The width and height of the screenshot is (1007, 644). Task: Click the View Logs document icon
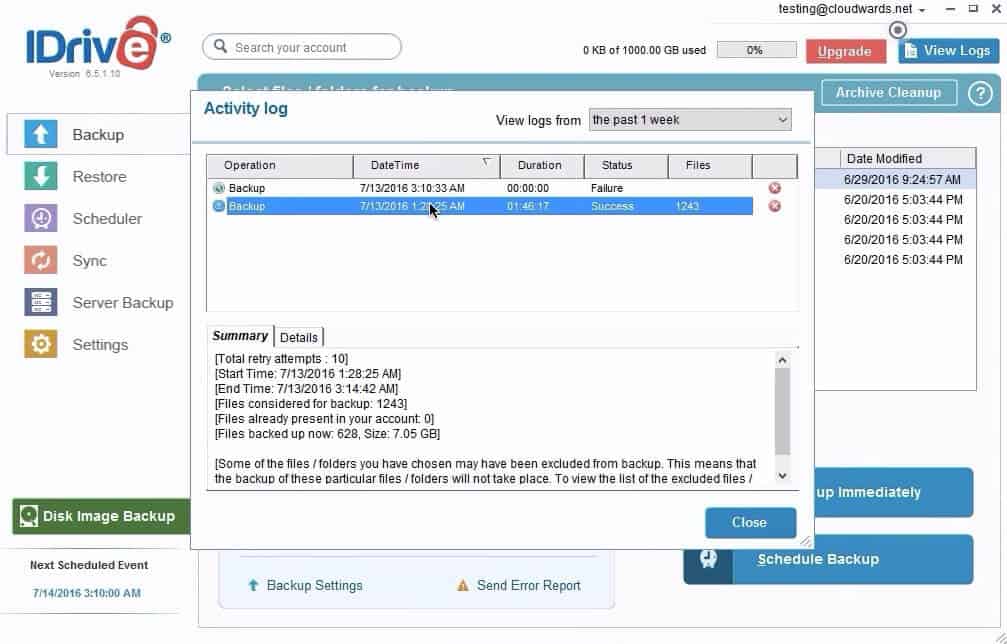(911, 50)
